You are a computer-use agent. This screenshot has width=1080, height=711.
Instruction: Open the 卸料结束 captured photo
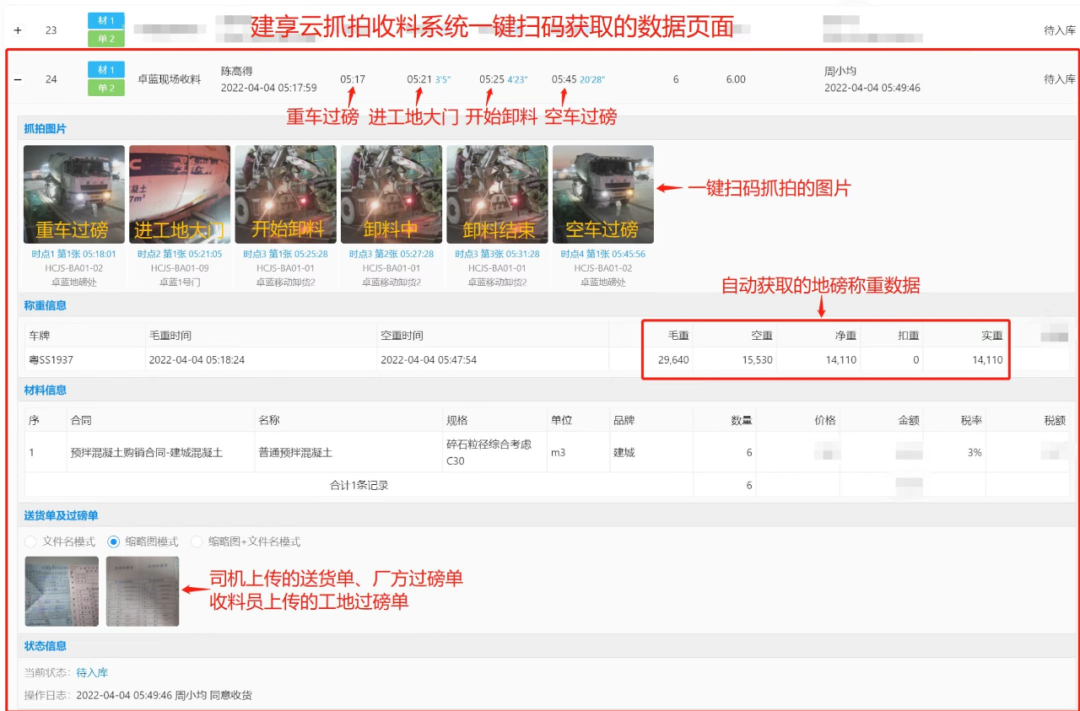point(497,195)
